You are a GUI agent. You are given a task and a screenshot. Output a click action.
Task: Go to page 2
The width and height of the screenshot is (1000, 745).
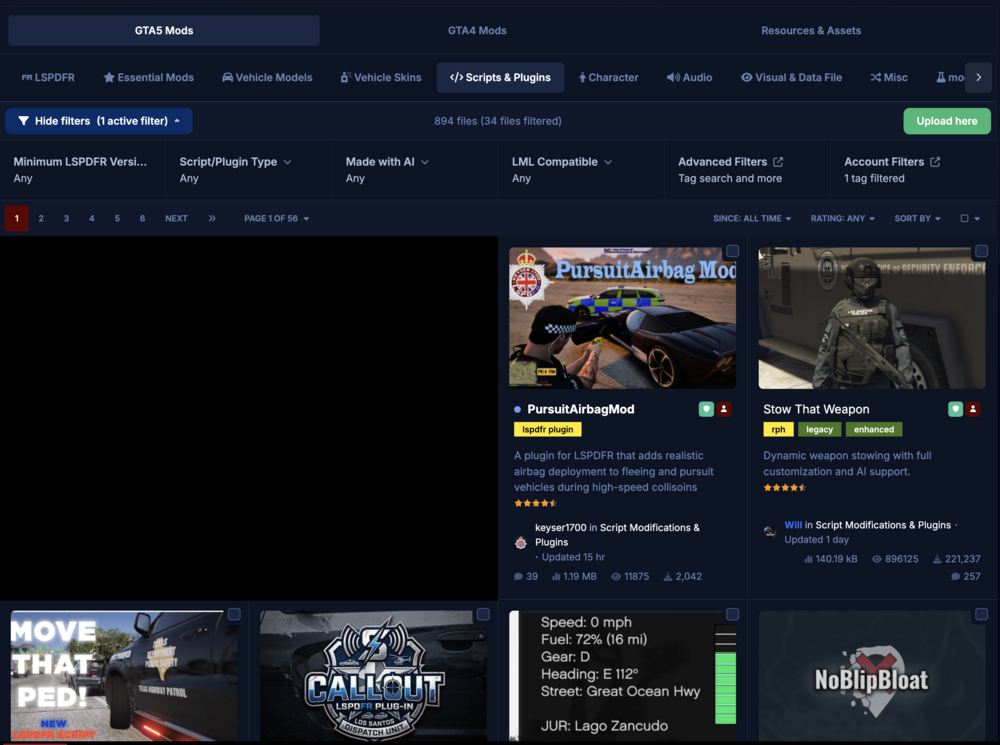tap(41, 218)
